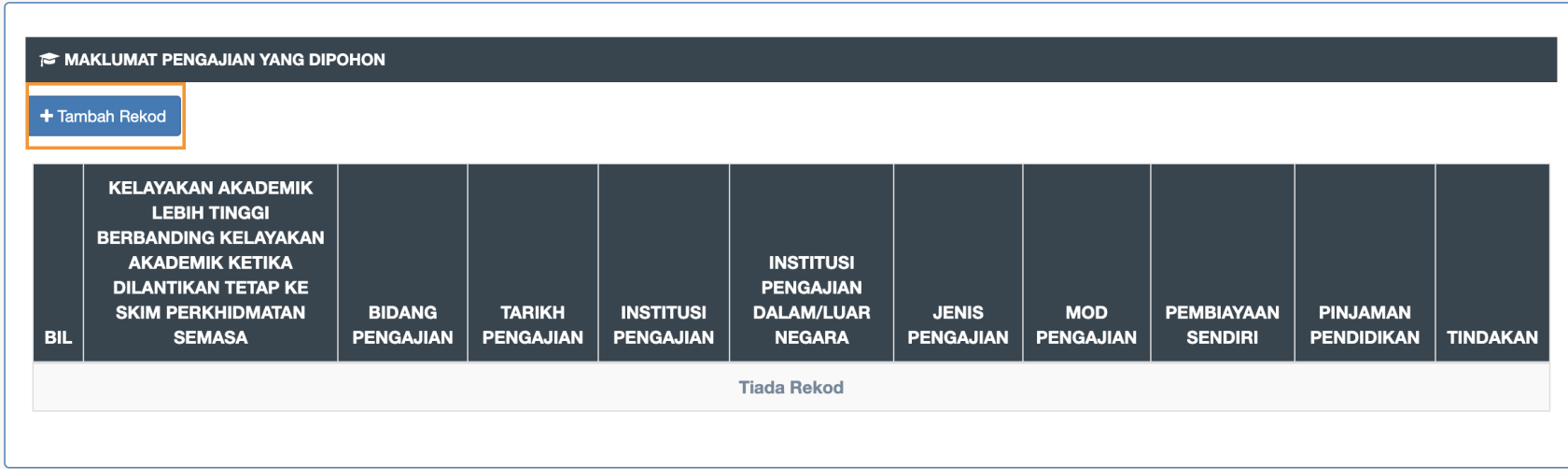Select the Institusi Pengajian column header

tap(664, 324)
